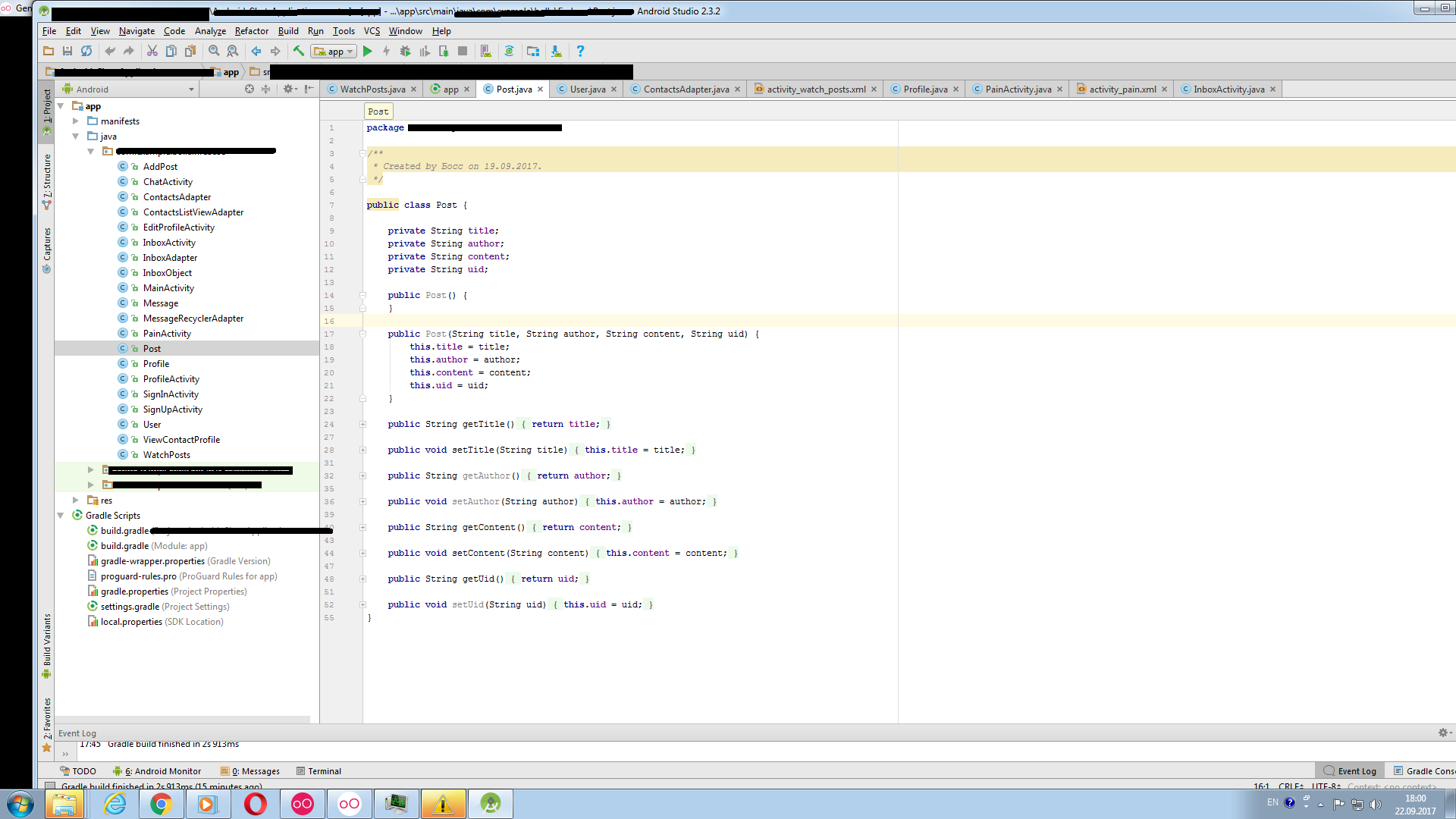
Task: Toggle the Captures tool window
Action: coord(47,249)
